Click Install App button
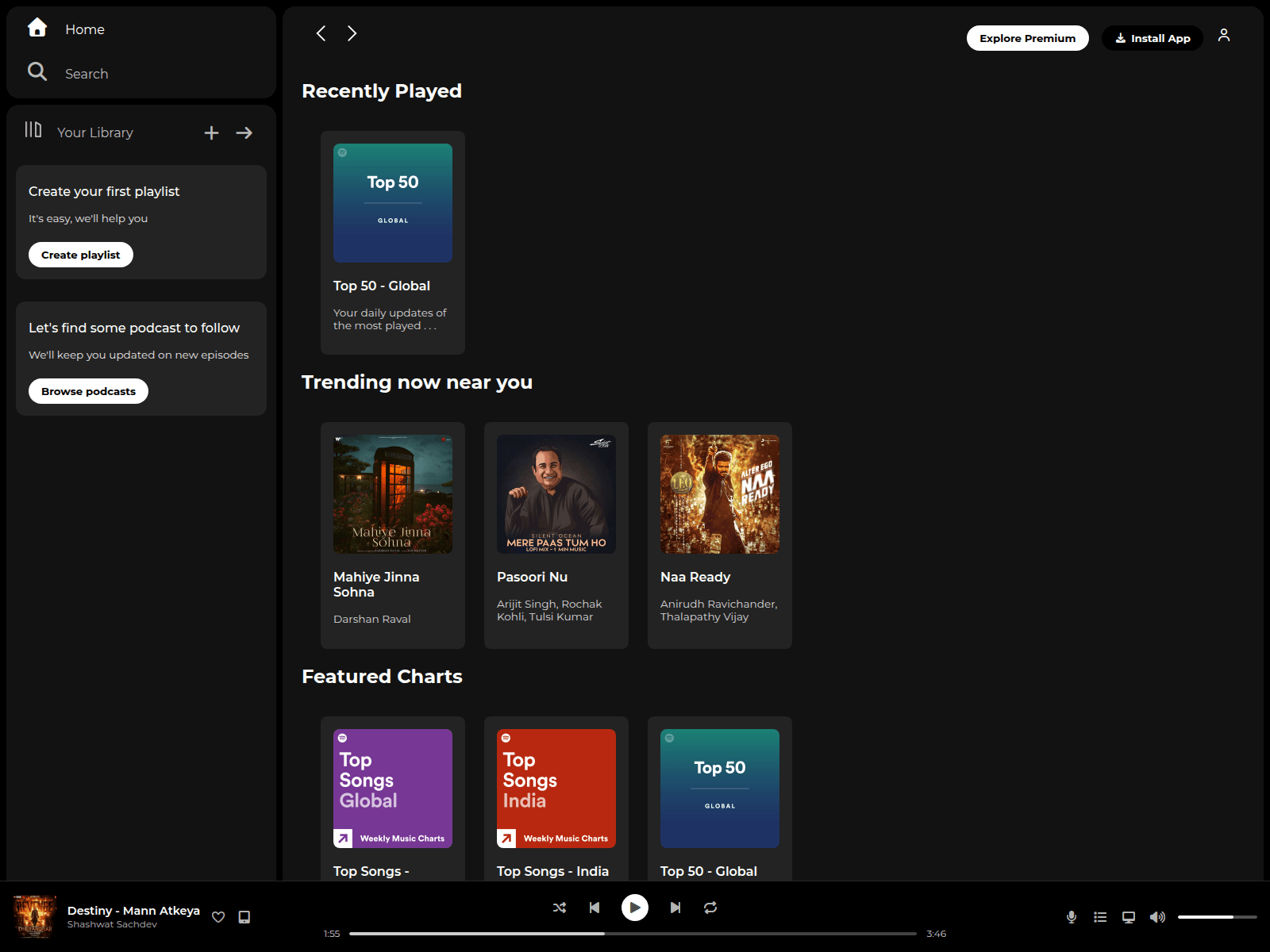 [x=1153, y=38]
